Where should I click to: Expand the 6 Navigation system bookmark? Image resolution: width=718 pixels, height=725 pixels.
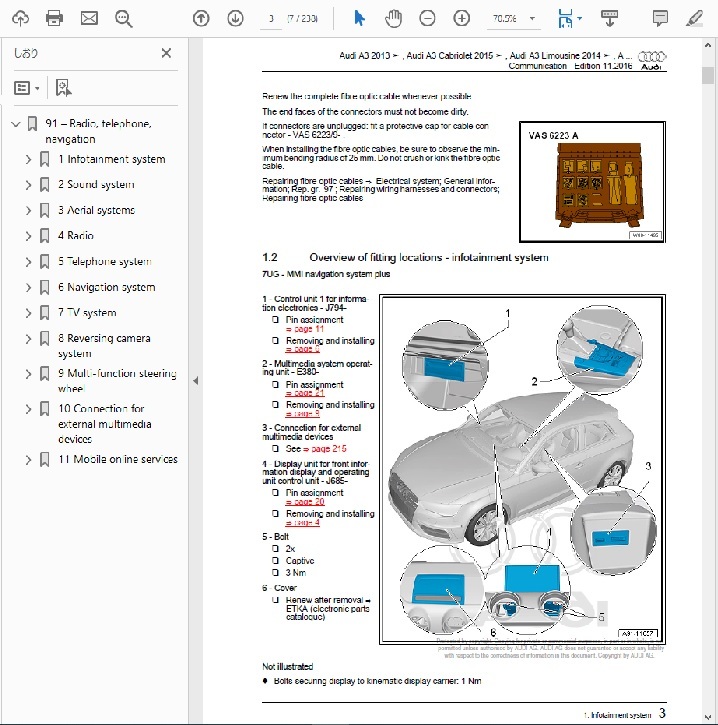pyautogui.click(x=28, y=288)
